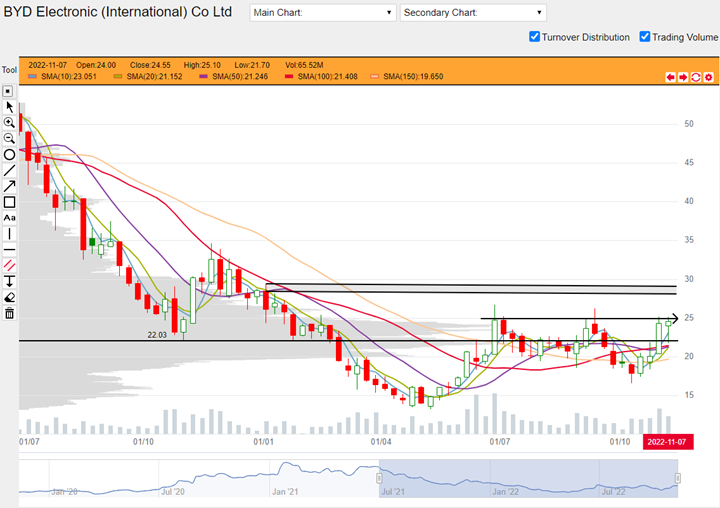720x508 pixels.
Task: Click the 01/04 date axis label
Action: (x=381, y=442)
